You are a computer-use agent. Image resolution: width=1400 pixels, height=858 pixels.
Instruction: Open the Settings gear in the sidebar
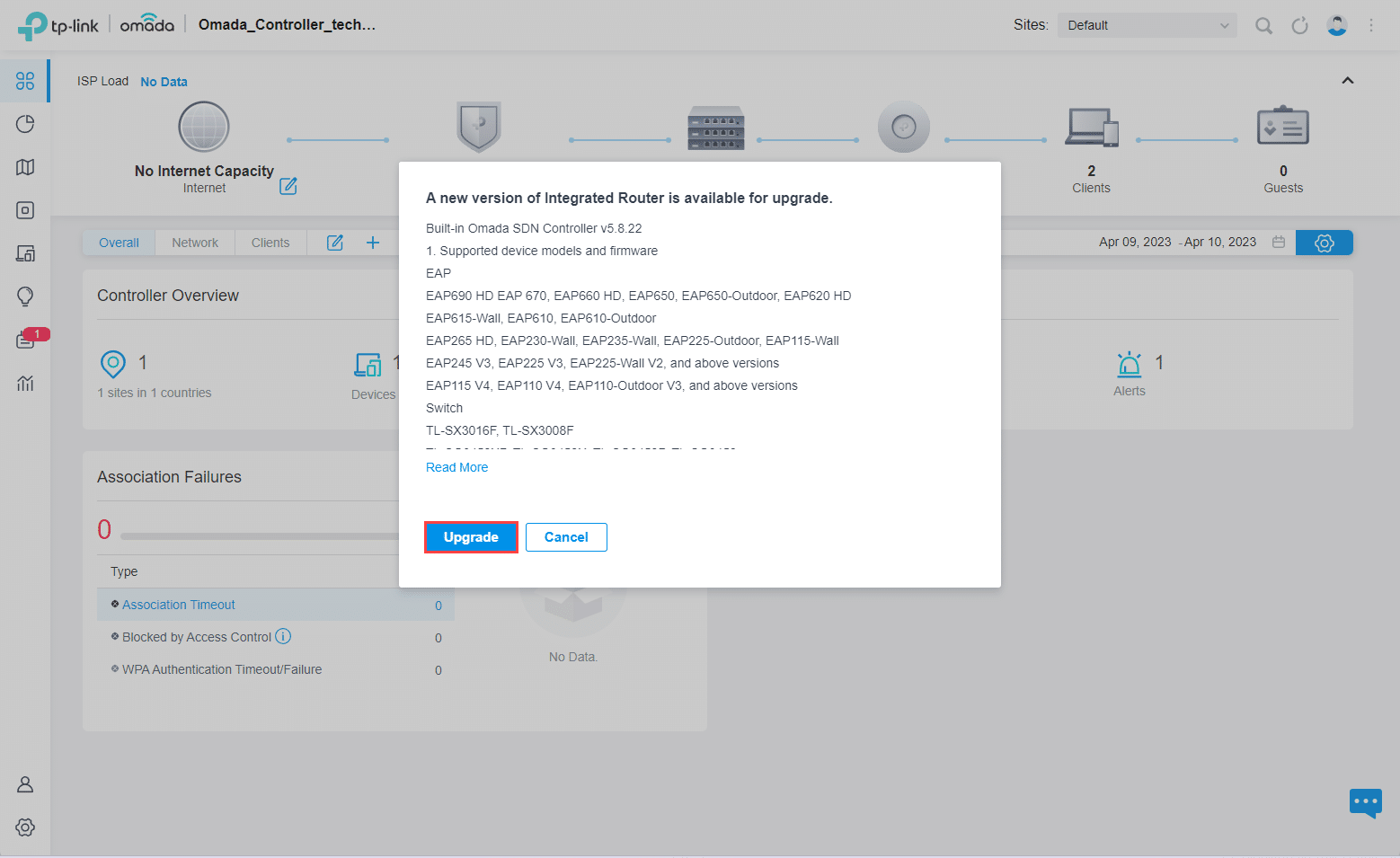tap(25, 827)
